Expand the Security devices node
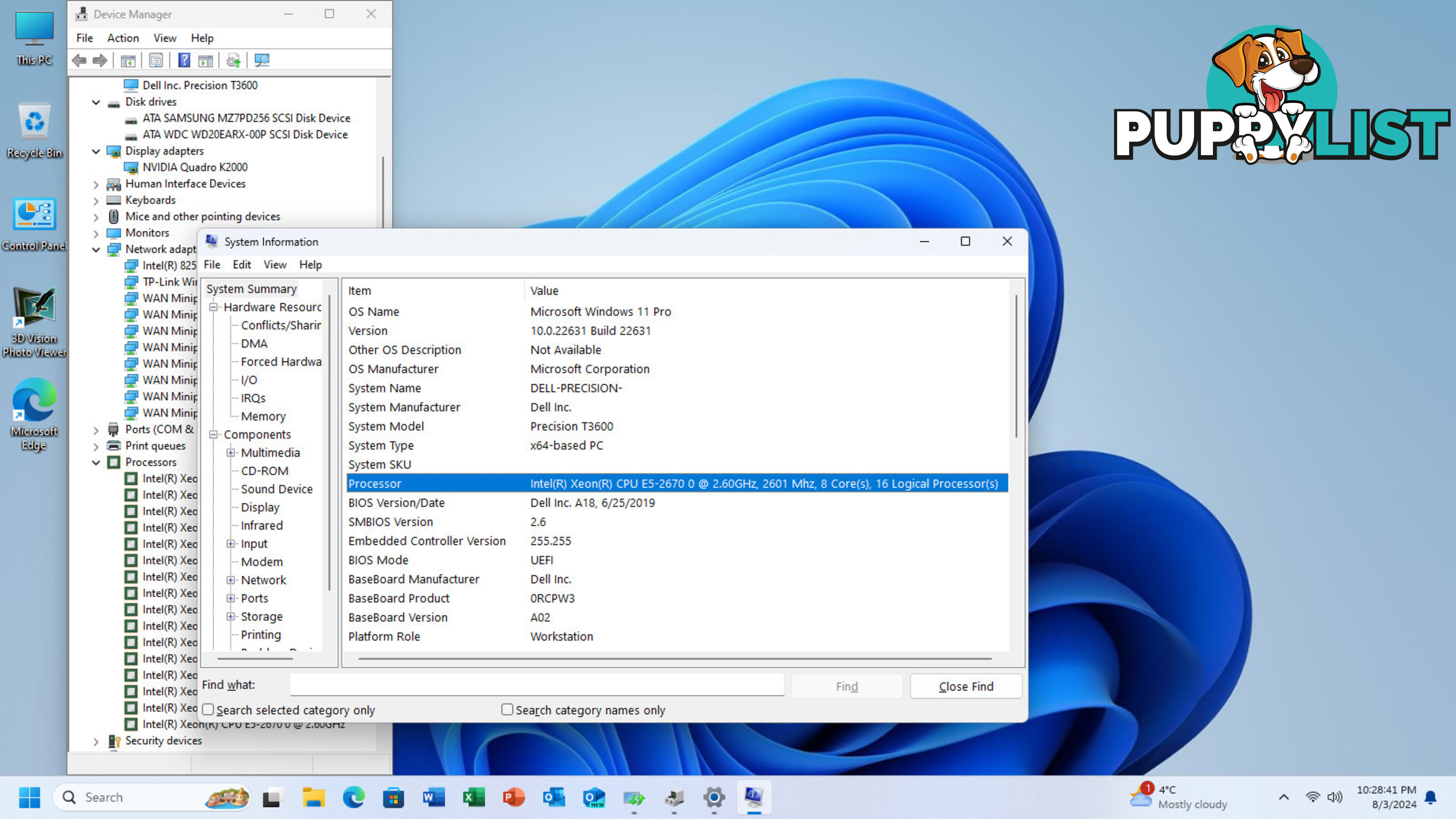 point(96,741)
